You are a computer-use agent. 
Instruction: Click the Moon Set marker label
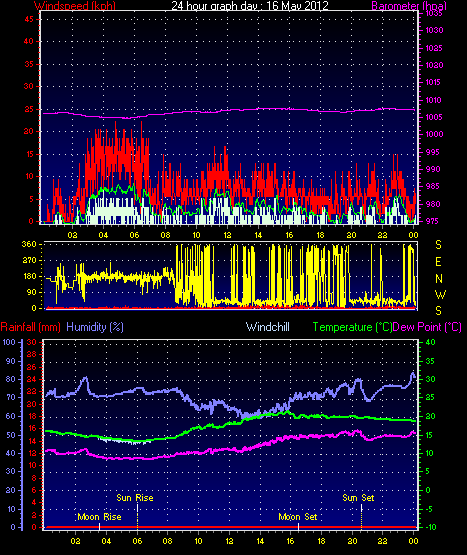[x=298, y=517]
